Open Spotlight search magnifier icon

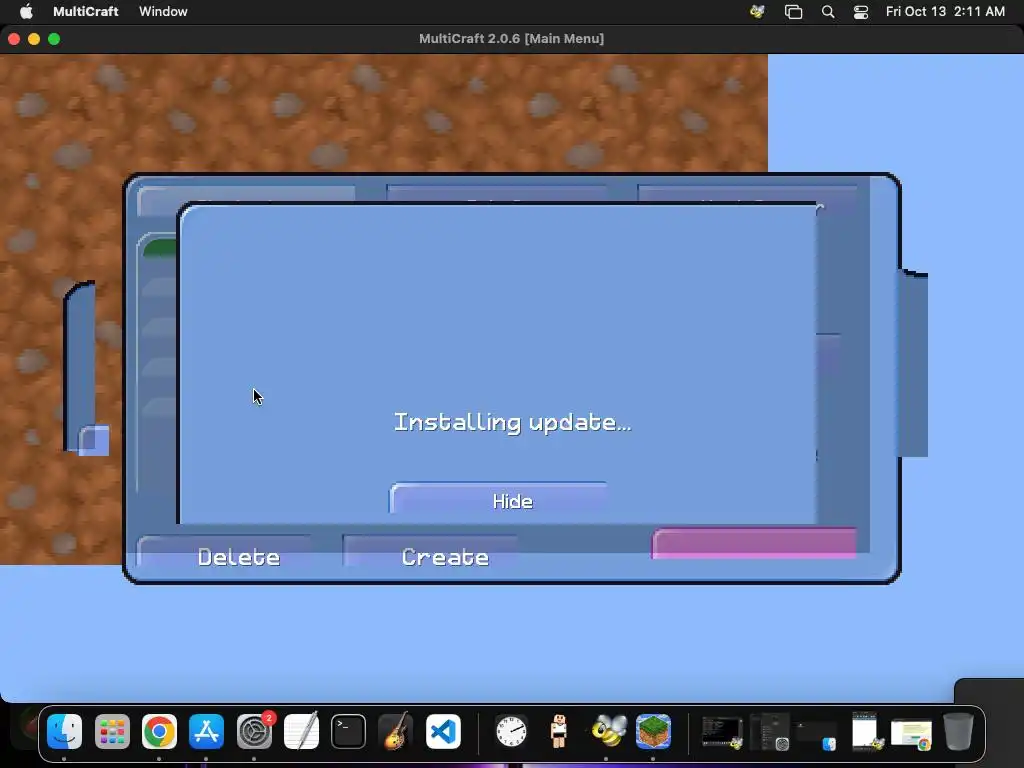click(827, 11)
